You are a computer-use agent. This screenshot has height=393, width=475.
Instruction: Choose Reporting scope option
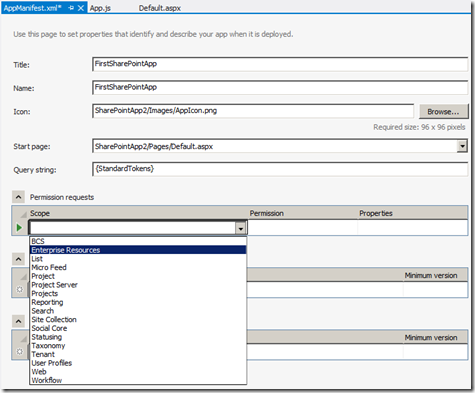[138, 302]
